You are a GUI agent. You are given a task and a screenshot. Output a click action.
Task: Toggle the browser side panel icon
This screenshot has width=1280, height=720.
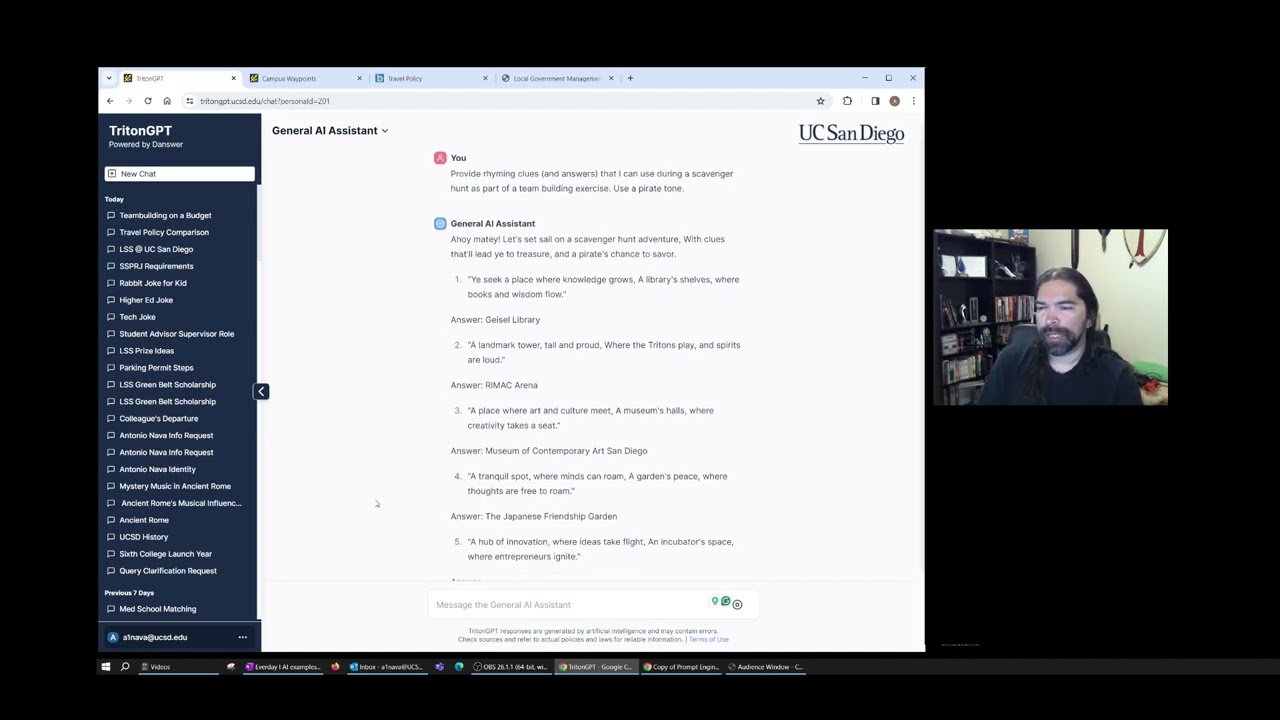(875, 101)
